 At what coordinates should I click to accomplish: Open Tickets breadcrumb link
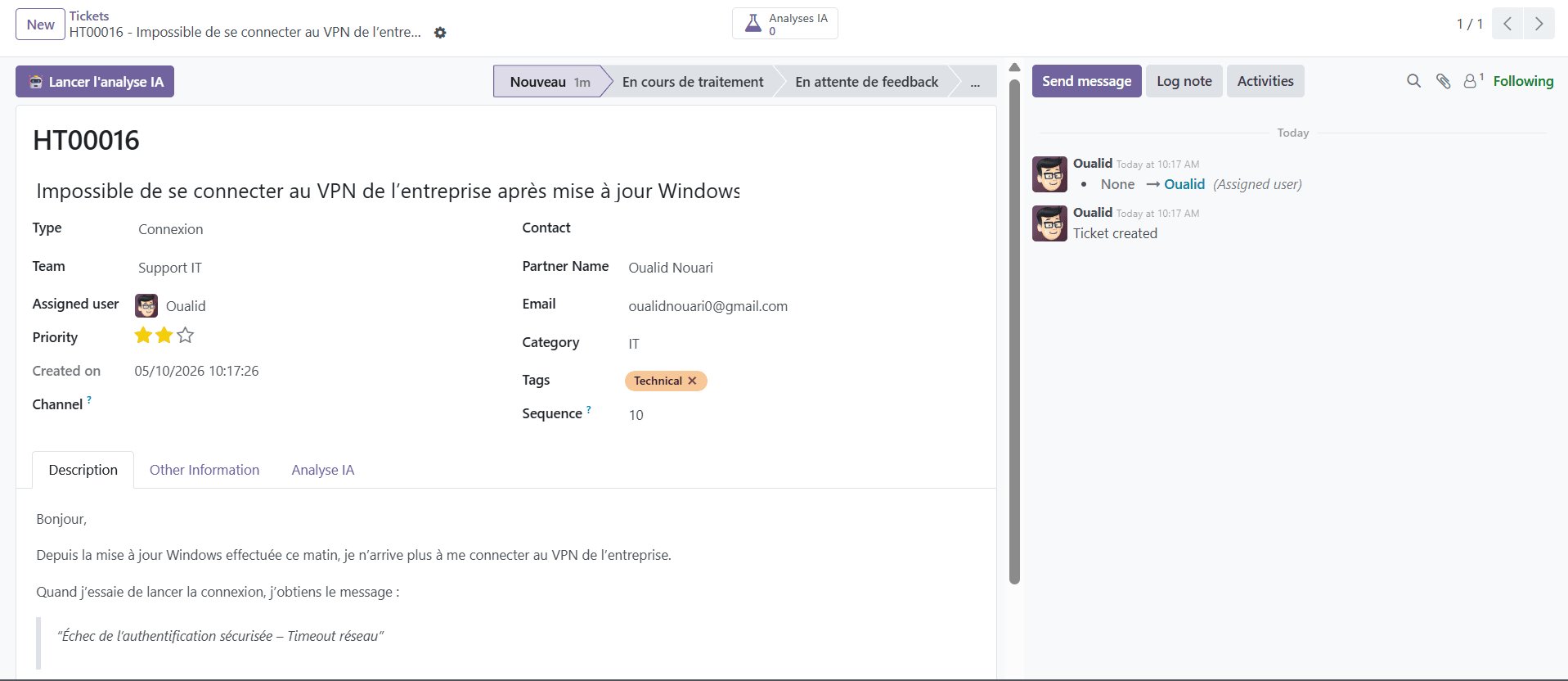click(x=89, y=16)
